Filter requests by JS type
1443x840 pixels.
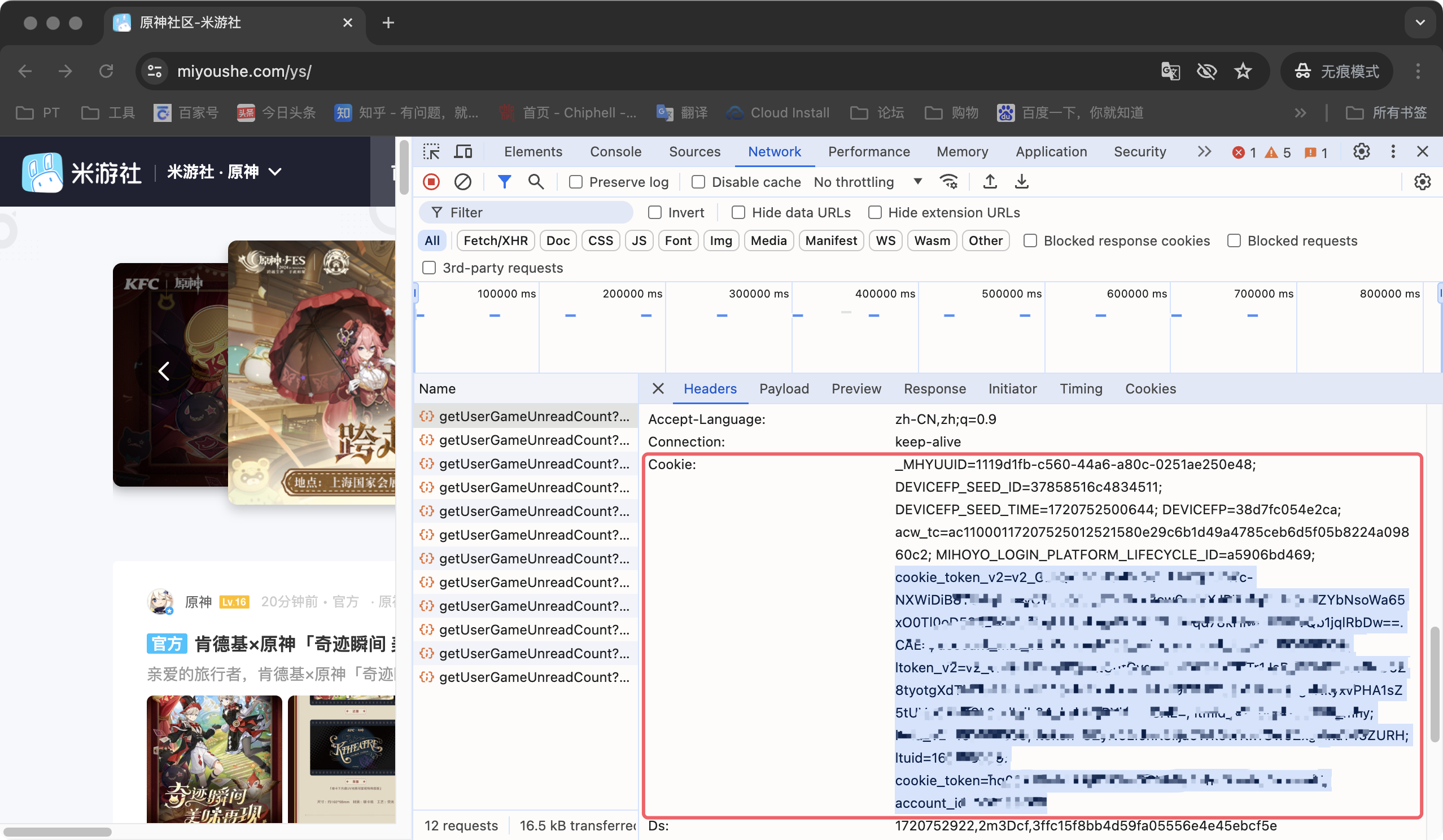click(x=639, y=240)
